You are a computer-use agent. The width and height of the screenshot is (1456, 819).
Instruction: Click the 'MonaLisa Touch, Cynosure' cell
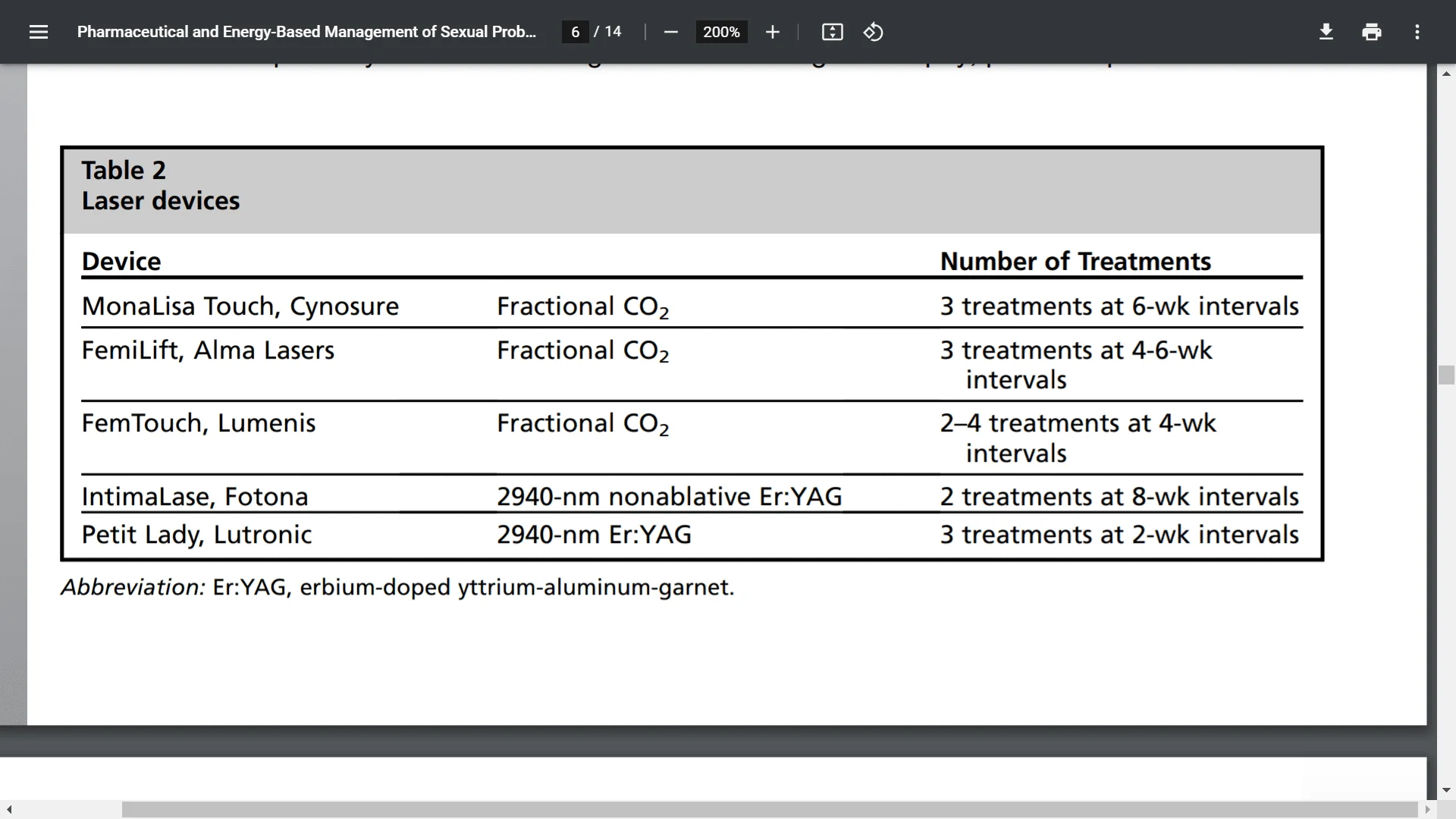point(240,306)
